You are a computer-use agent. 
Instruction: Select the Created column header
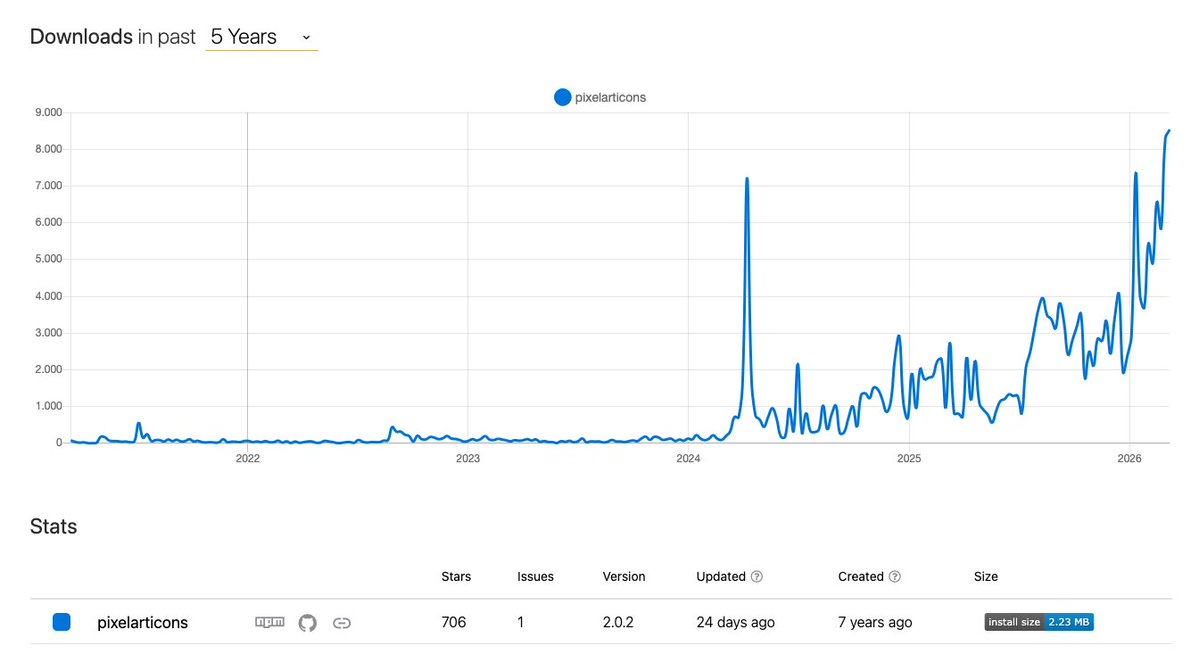pos(860,576)
